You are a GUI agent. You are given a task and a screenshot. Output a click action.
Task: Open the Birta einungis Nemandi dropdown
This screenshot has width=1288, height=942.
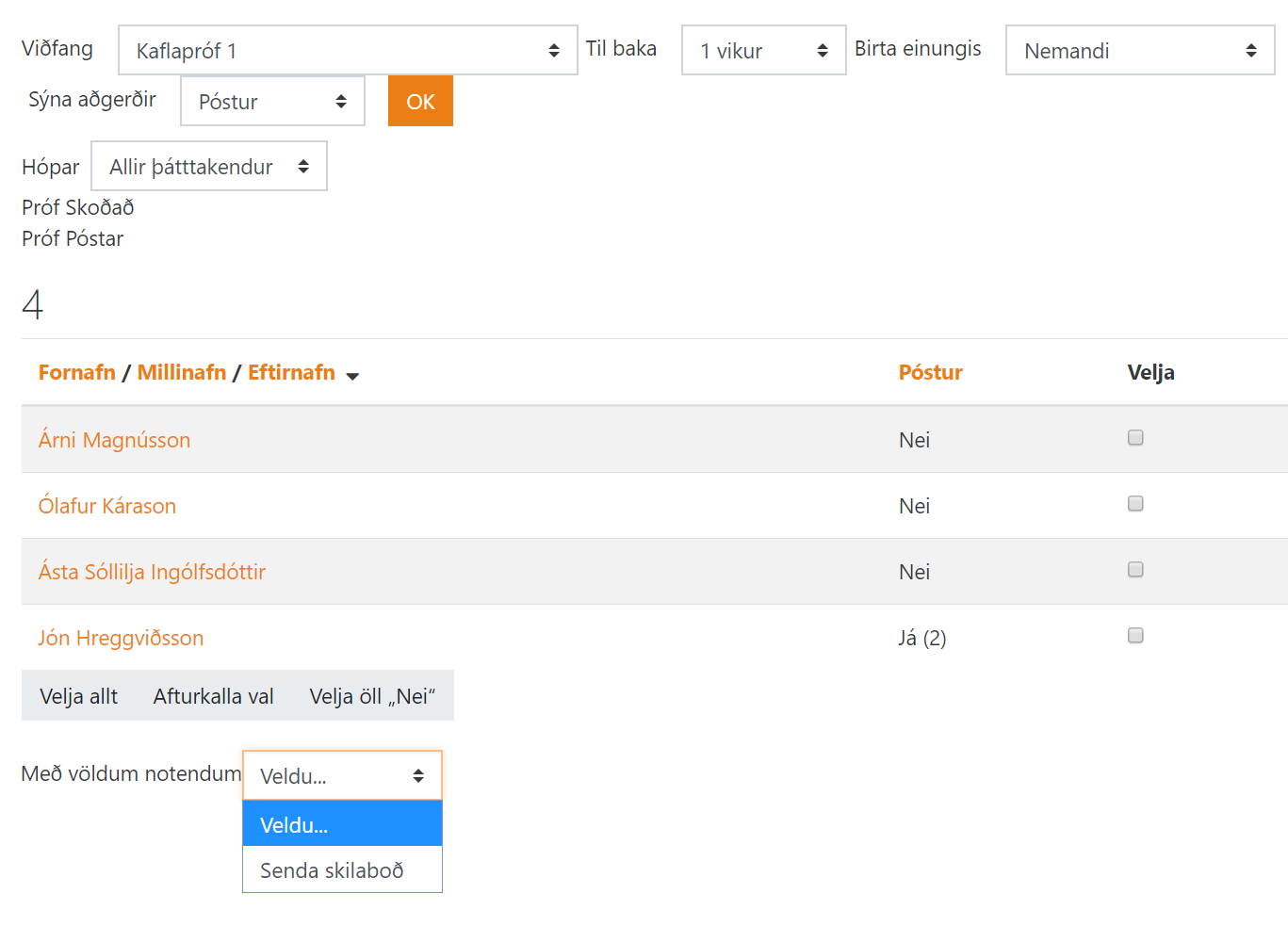[x=1139, y=51]
